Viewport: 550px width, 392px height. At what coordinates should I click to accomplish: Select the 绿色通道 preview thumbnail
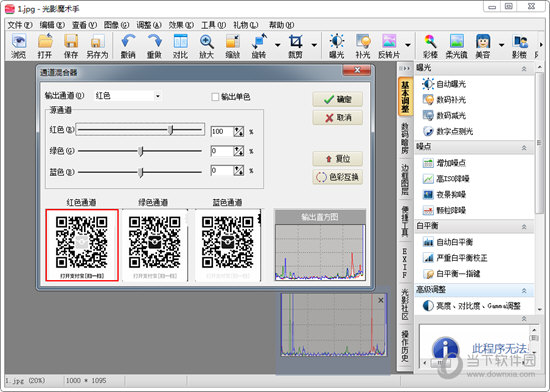click(x=155, y=245)
